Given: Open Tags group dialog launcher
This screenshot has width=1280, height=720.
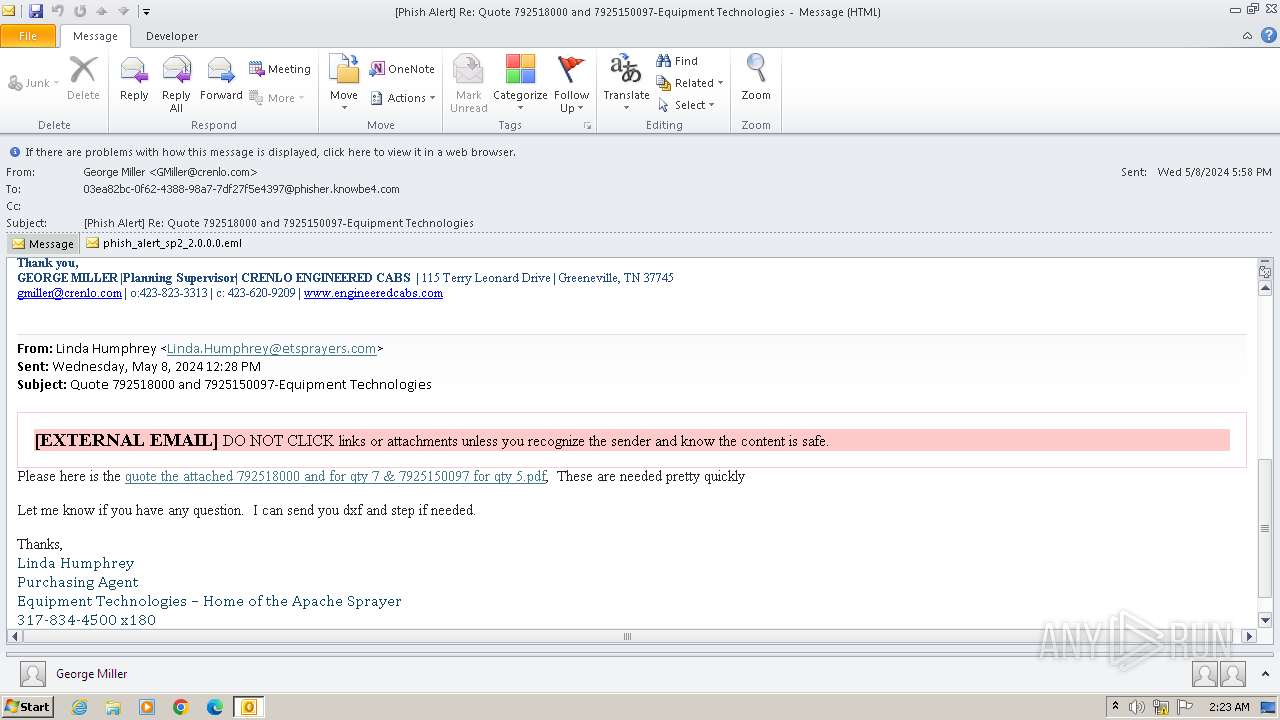Looking at the screenshot, I should pyautogui.click(x=587, y=126).
